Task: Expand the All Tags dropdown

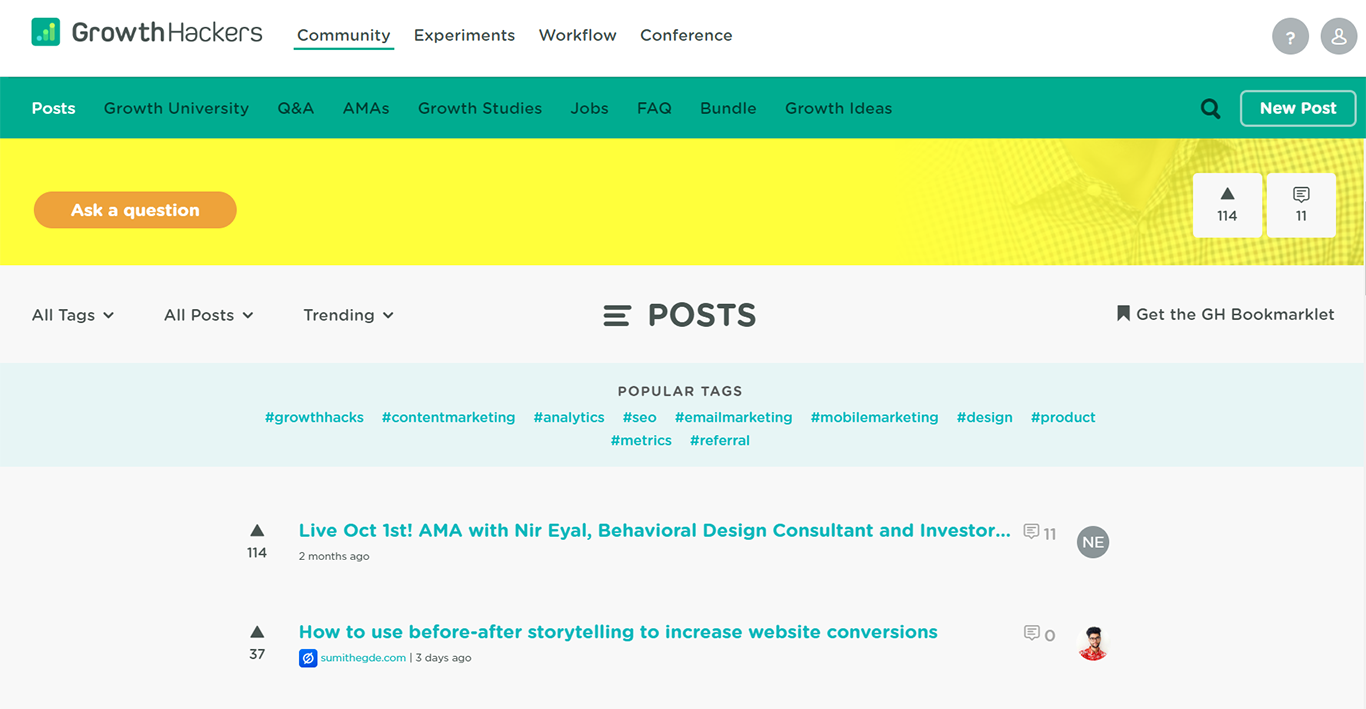Action: [73, 315]
